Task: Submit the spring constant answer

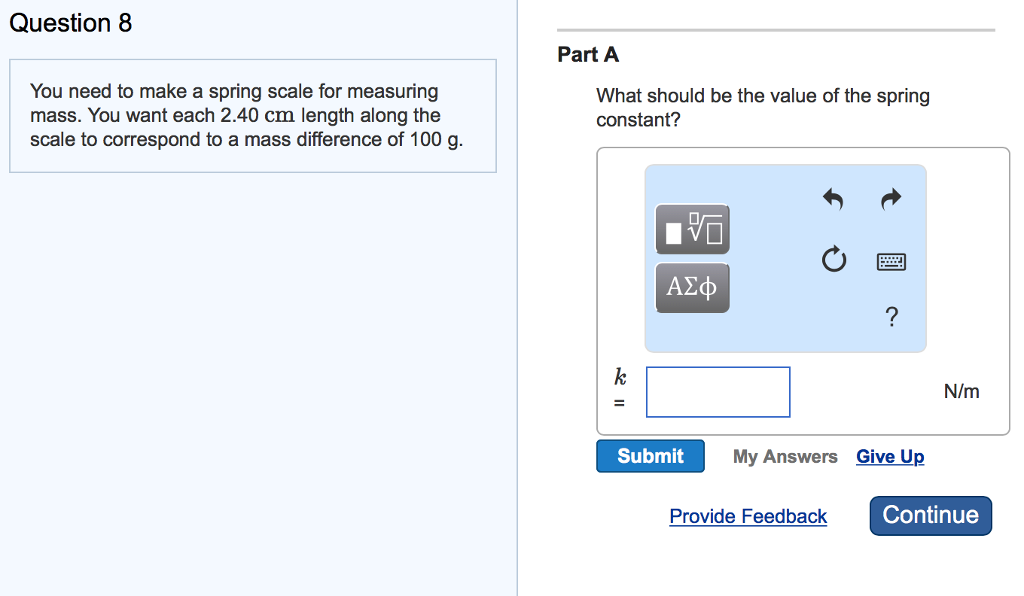Action: coord(650,456)
